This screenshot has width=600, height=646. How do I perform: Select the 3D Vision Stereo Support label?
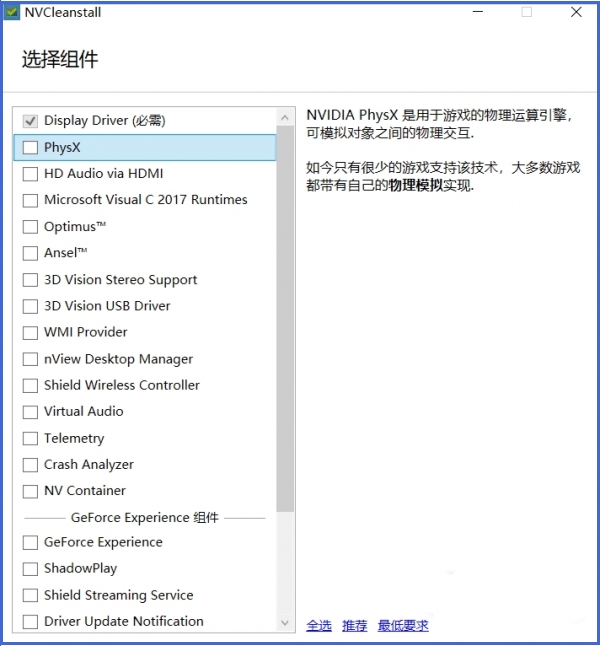point(120,280)
